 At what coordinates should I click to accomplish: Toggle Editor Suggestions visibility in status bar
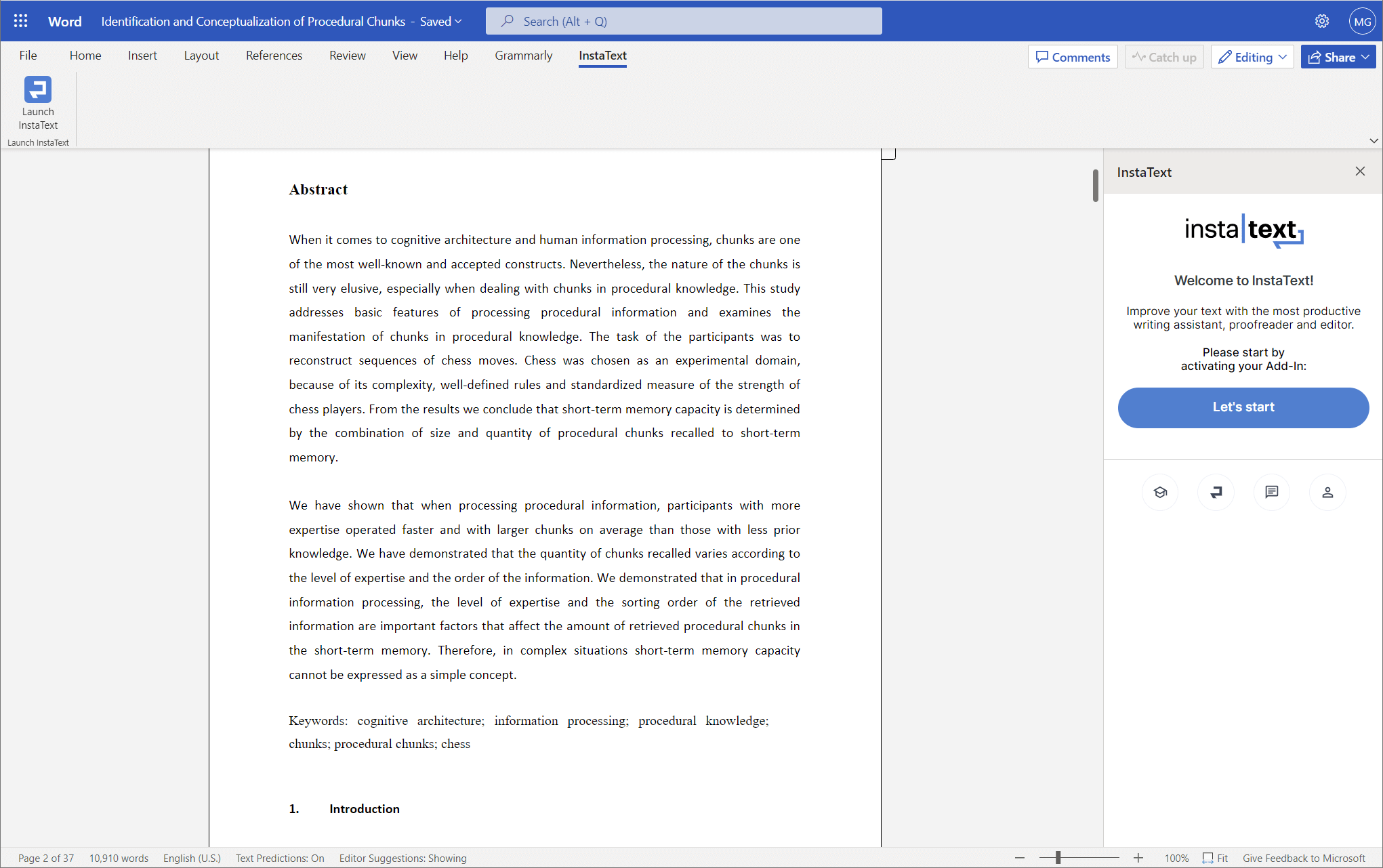(402, 858)
